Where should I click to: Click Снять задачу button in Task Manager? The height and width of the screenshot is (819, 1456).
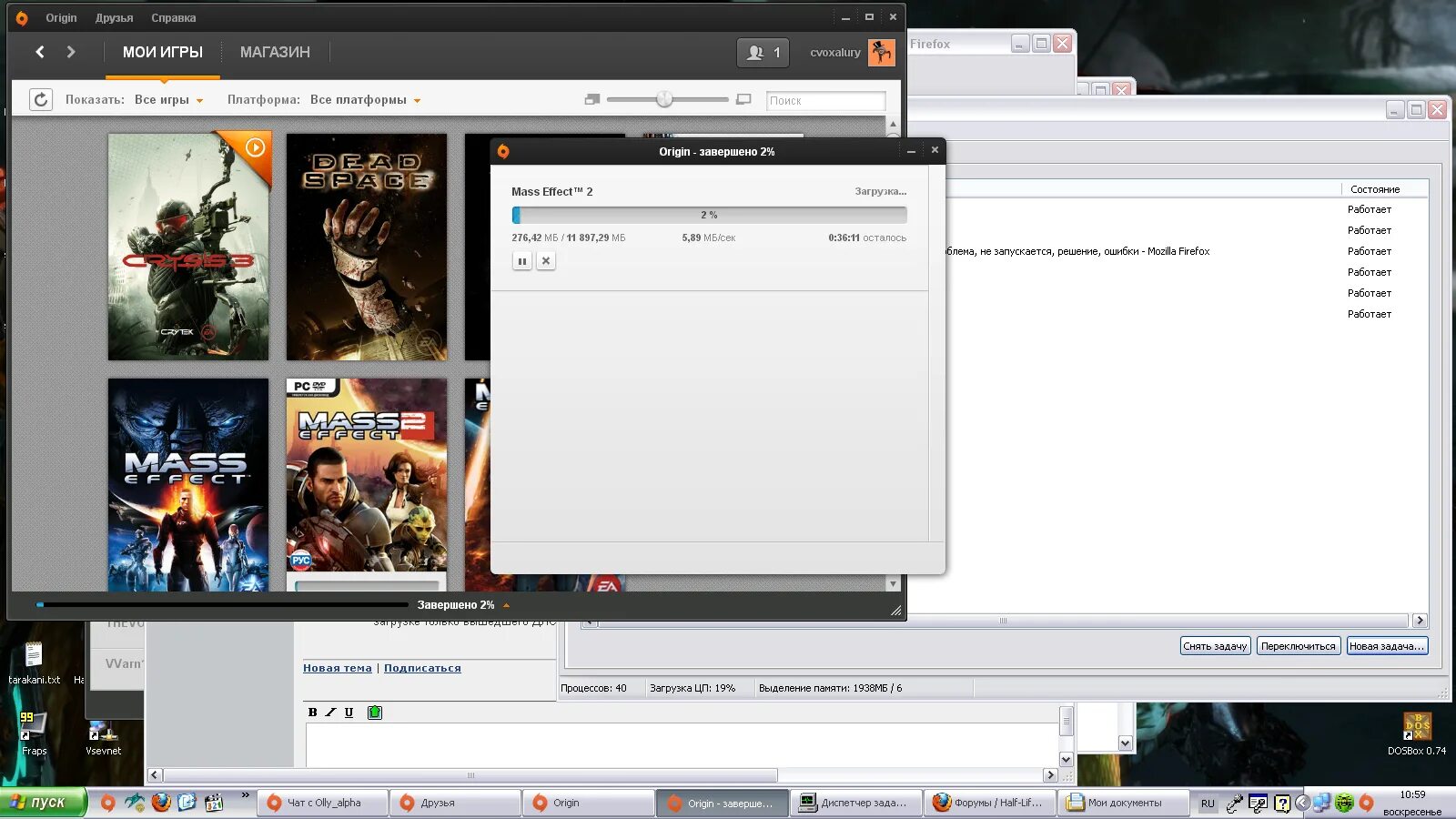[1215, 646]
